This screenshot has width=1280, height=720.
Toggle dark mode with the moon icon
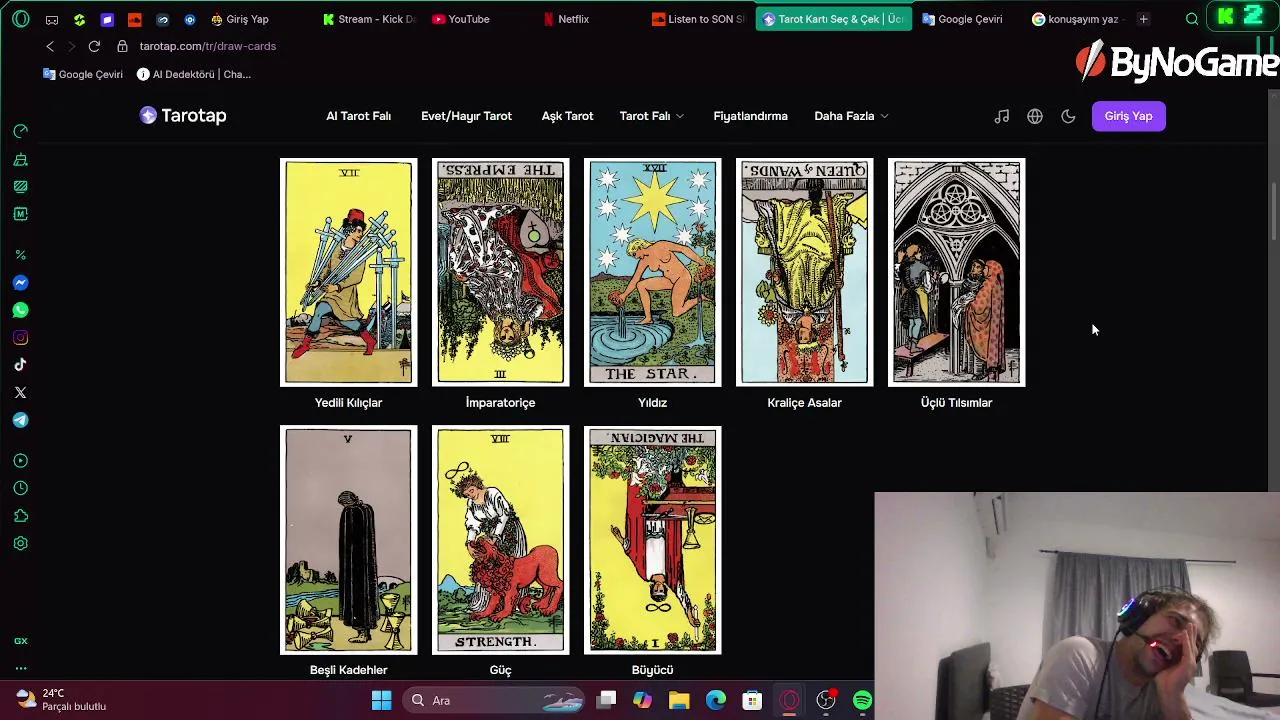pyautogui.click(x=1068, y=116)
